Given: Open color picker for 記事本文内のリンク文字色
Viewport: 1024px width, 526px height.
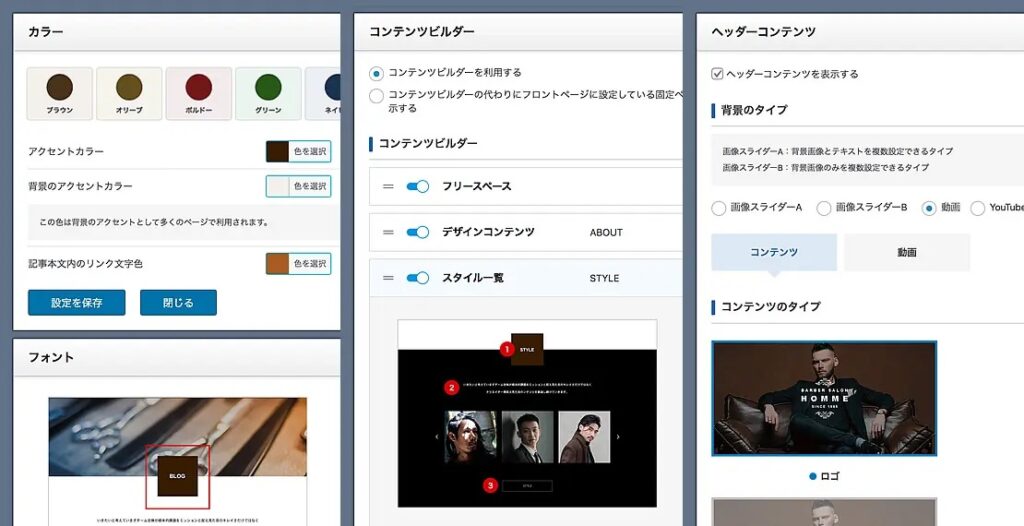Looking at the screenshot, I should click(x=298, y=264).
